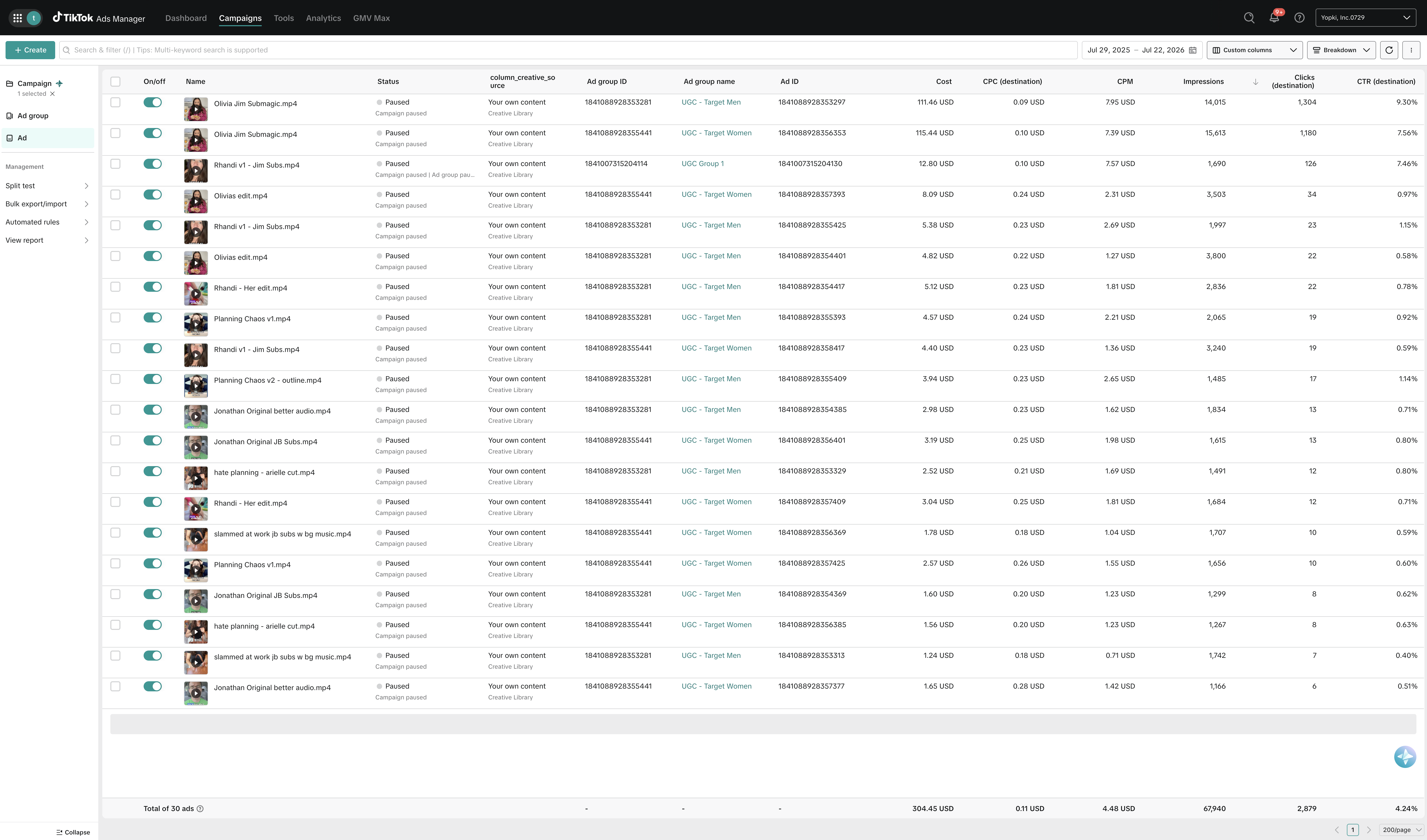Viewport: 1427px width, 840px height.
Task: Open the date range picker Jul 29, 2025
Action: click(x=1142, y=50)
